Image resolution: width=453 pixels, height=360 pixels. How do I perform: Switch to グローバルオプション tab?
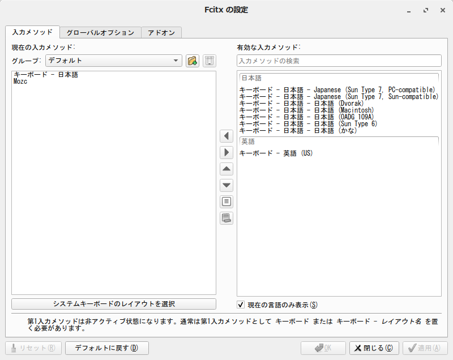click(x=100, y=33)
